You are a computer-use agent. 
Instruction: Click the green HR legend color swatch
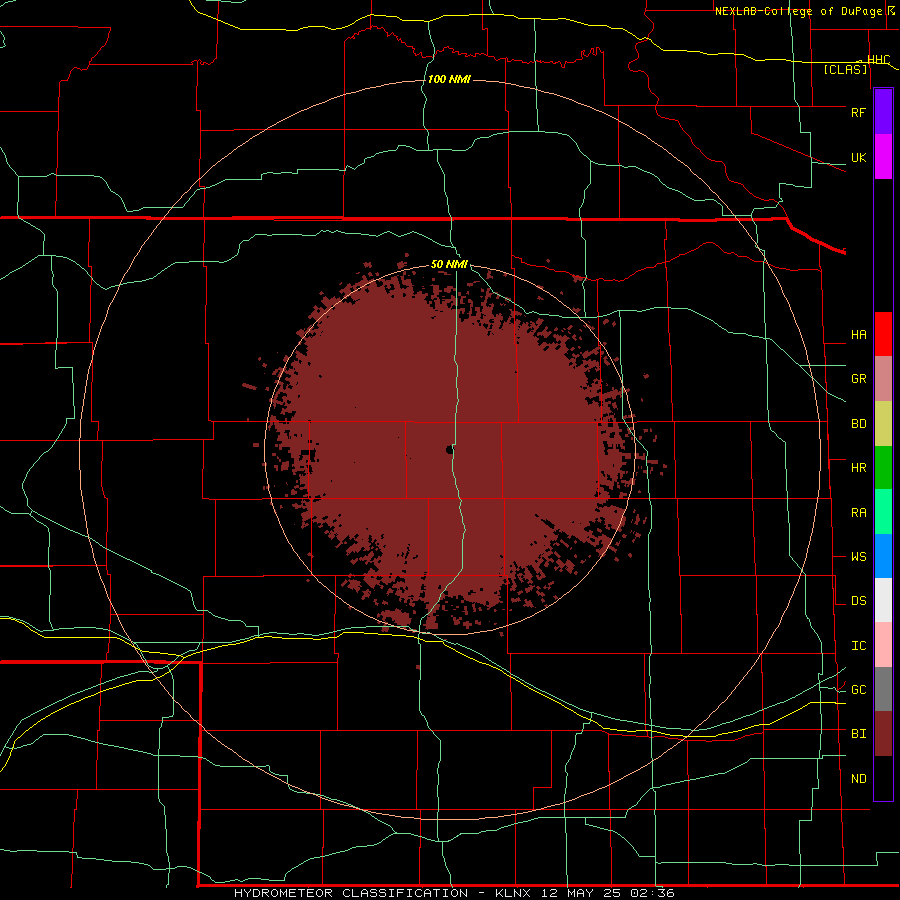pos(883,468)
